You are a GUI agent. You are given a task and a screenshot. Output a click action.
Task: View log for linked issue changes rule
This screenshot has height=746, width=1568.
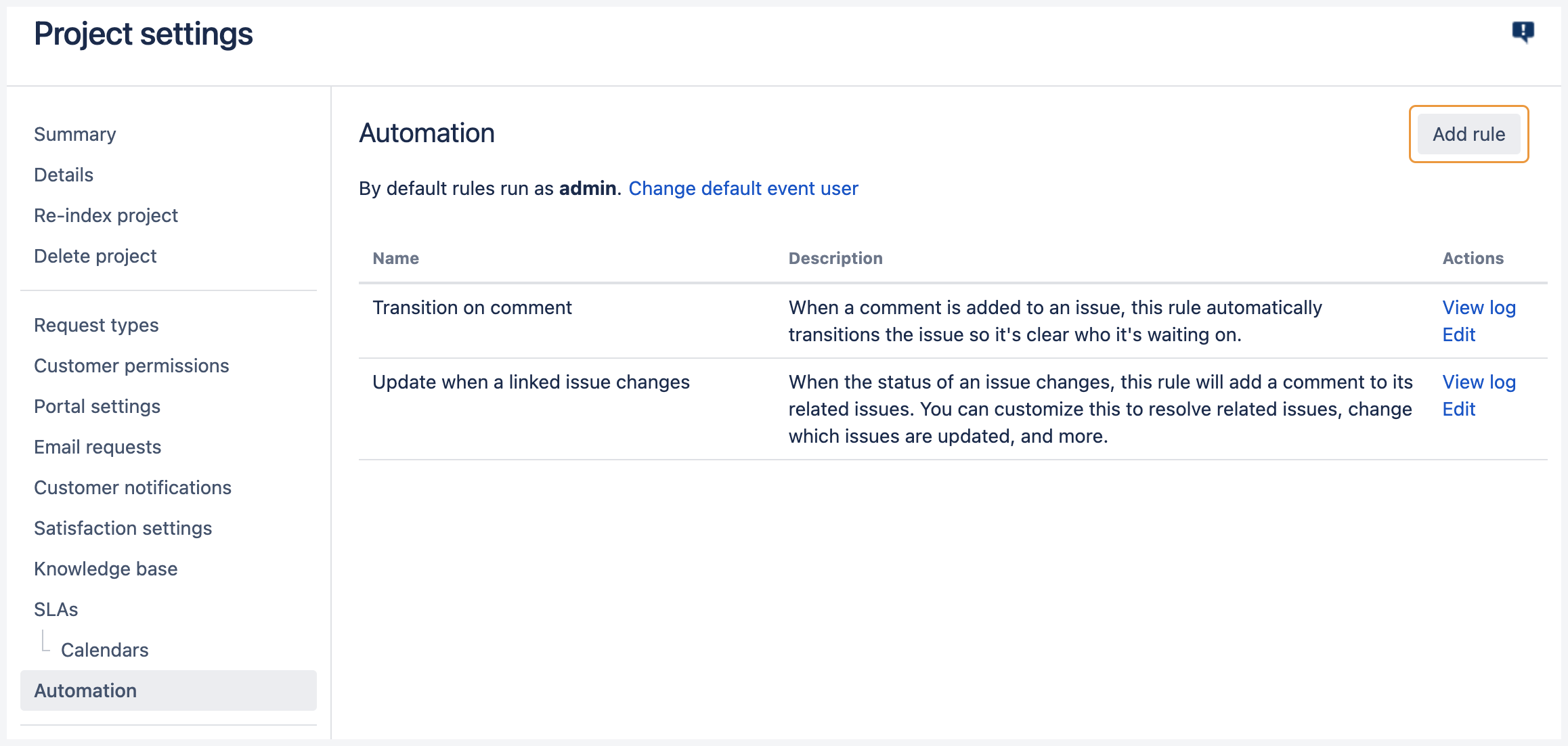1479,382
